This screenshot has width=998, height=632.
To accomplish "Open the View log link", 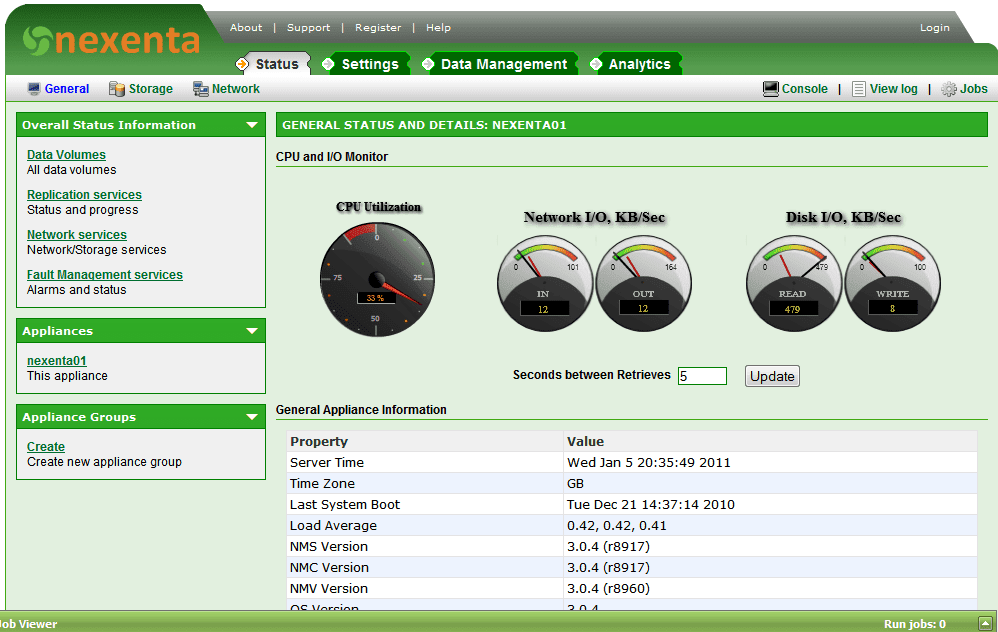I will point(894,89).
